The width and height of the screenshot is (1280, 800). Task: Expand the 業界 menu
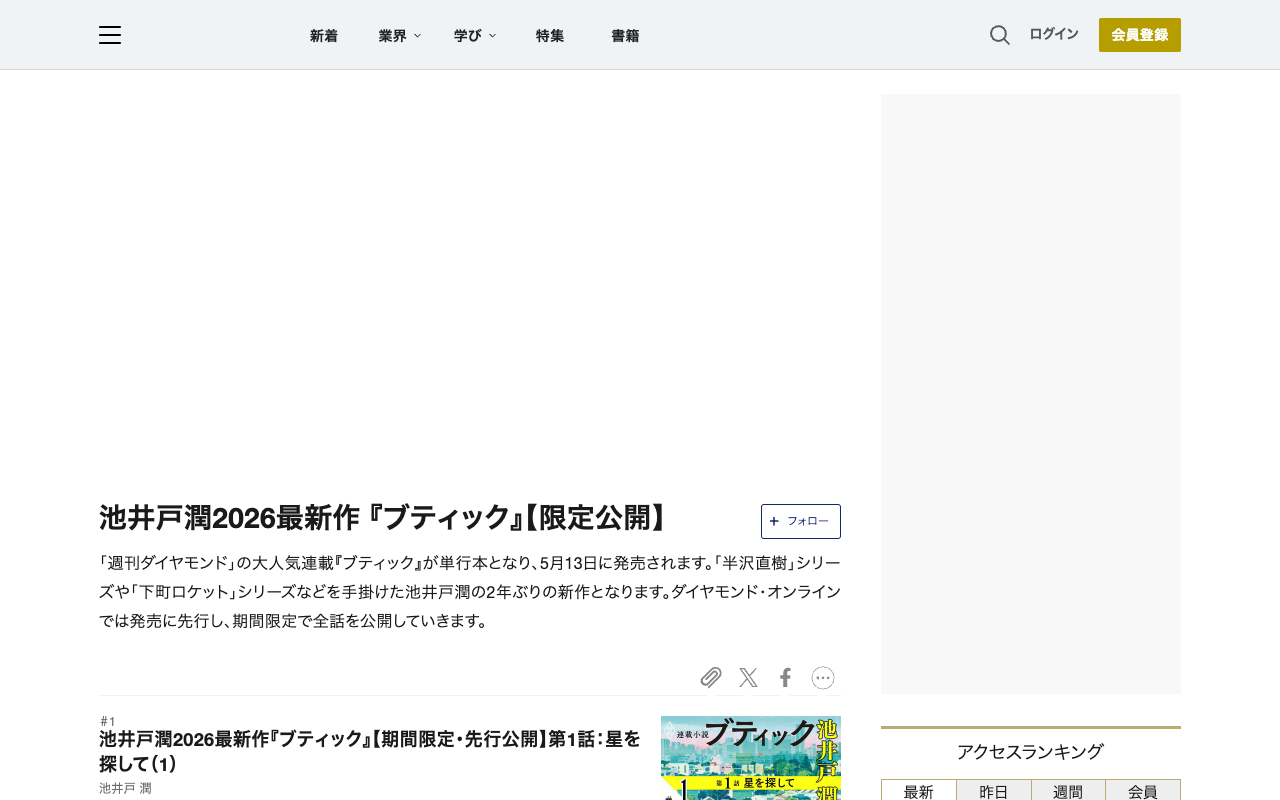click(x=400, y=35)
